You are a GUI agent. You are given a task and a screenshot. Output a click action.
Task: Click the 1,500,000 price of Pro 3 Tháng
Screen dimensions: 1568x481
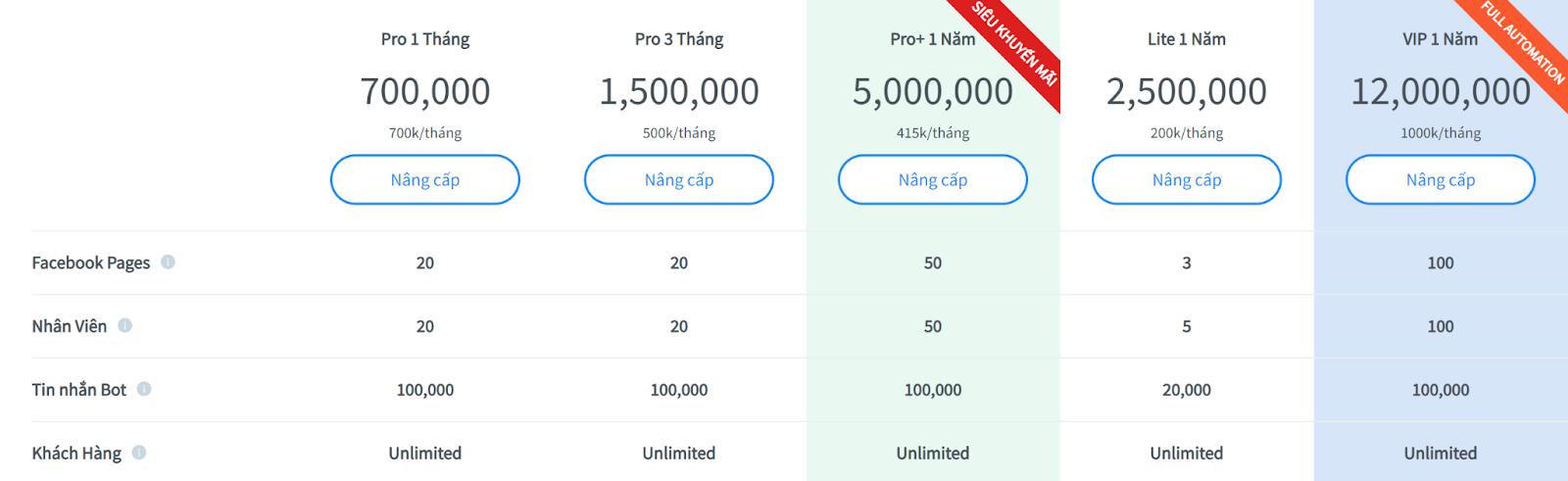pyautogui.click(x=679, y=91)
